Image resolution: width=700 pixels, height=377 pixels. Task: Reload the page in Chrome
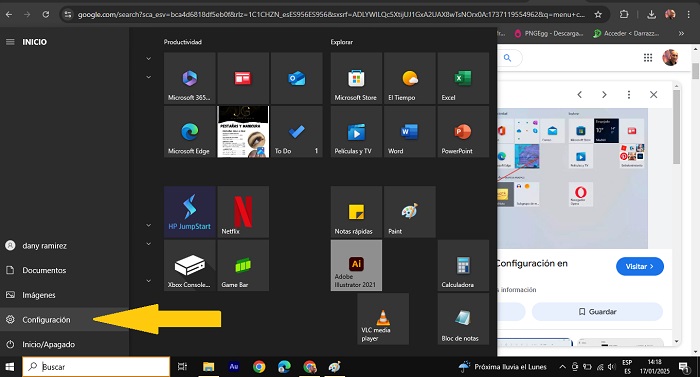click(x=46, y=14)
